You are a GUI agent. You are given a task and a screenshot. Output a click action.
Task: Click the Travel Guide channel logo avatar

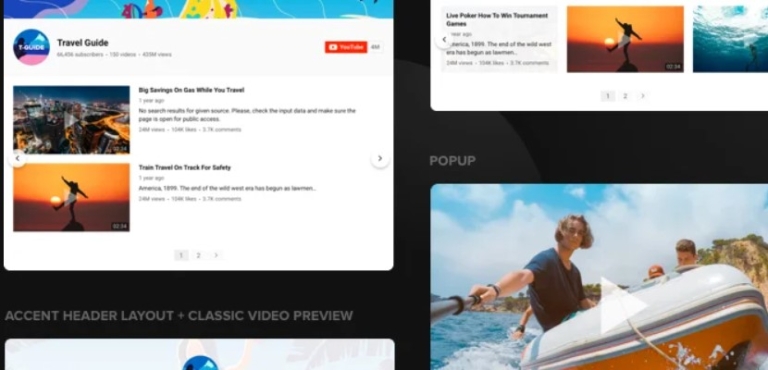(x=31, y=47)
